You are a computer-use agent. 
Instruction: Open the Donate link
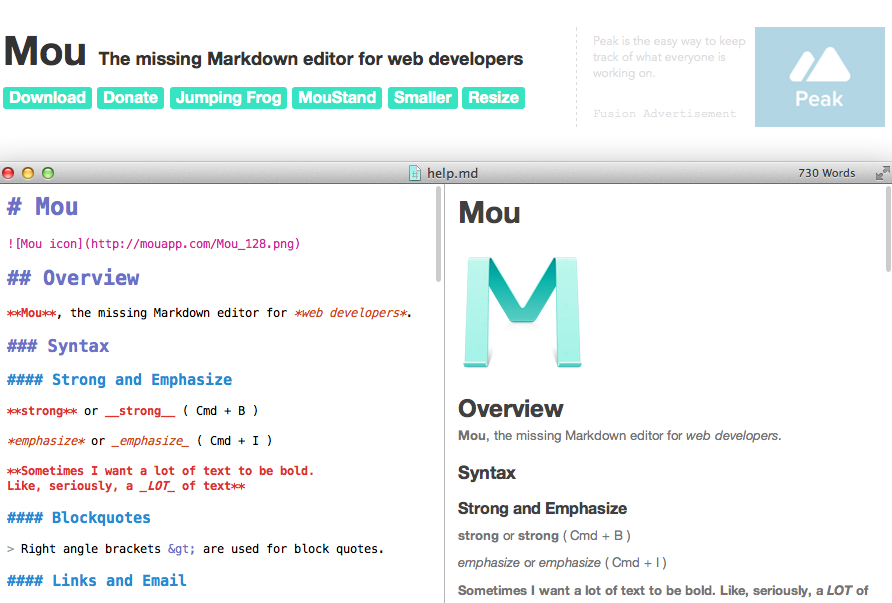pyautogui.click(x=130, y=98)
